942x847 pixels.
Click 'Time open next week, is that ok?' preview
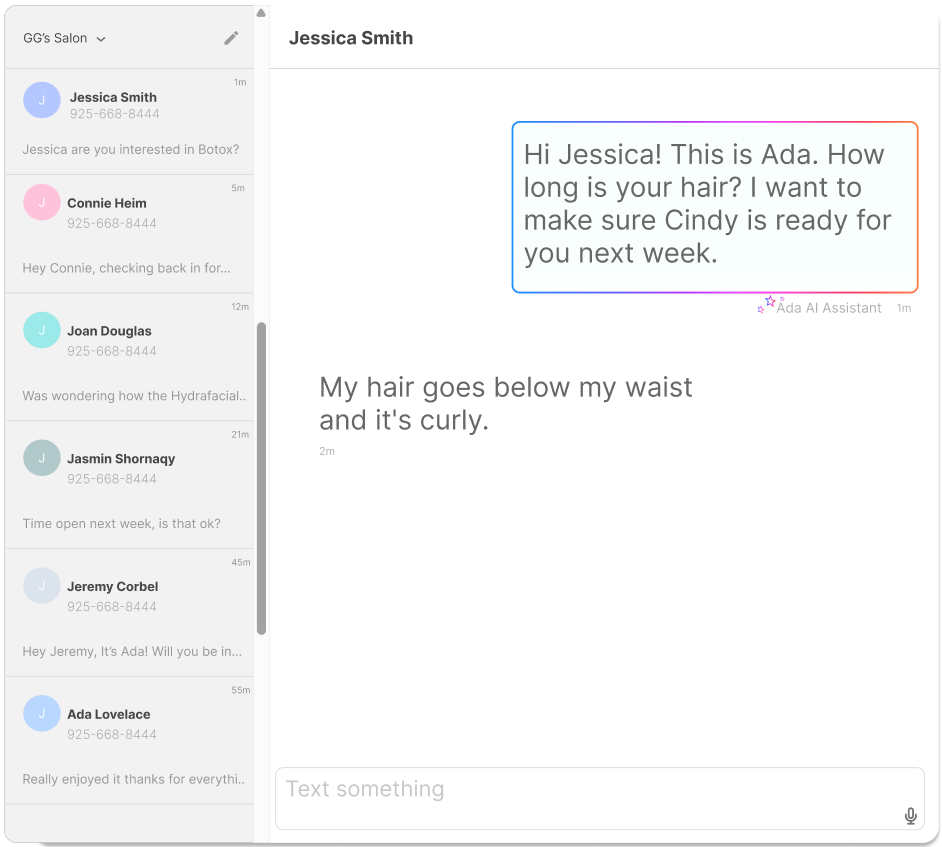(x=121, y=524)
